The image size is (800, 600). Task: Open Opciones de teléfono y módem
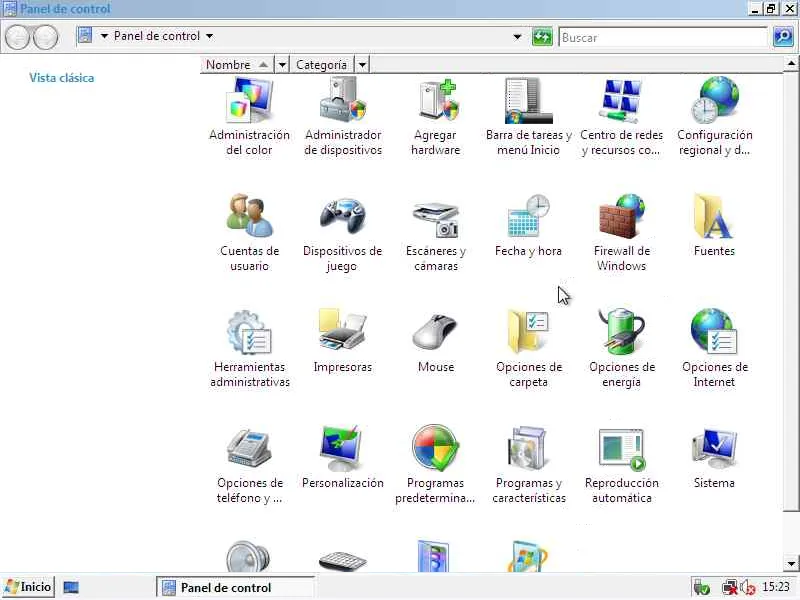(x=249, y=464)
